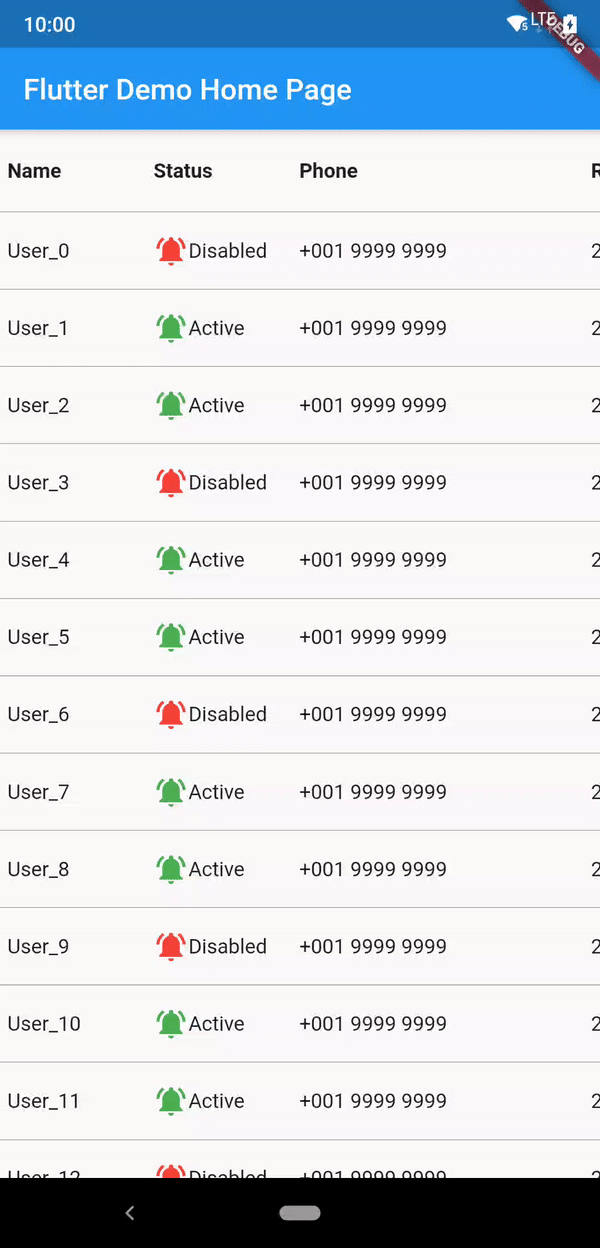This screenshot has width=600, height=1248.
Task: Select the User_4 name cell
Action: (x=38, y=560)
